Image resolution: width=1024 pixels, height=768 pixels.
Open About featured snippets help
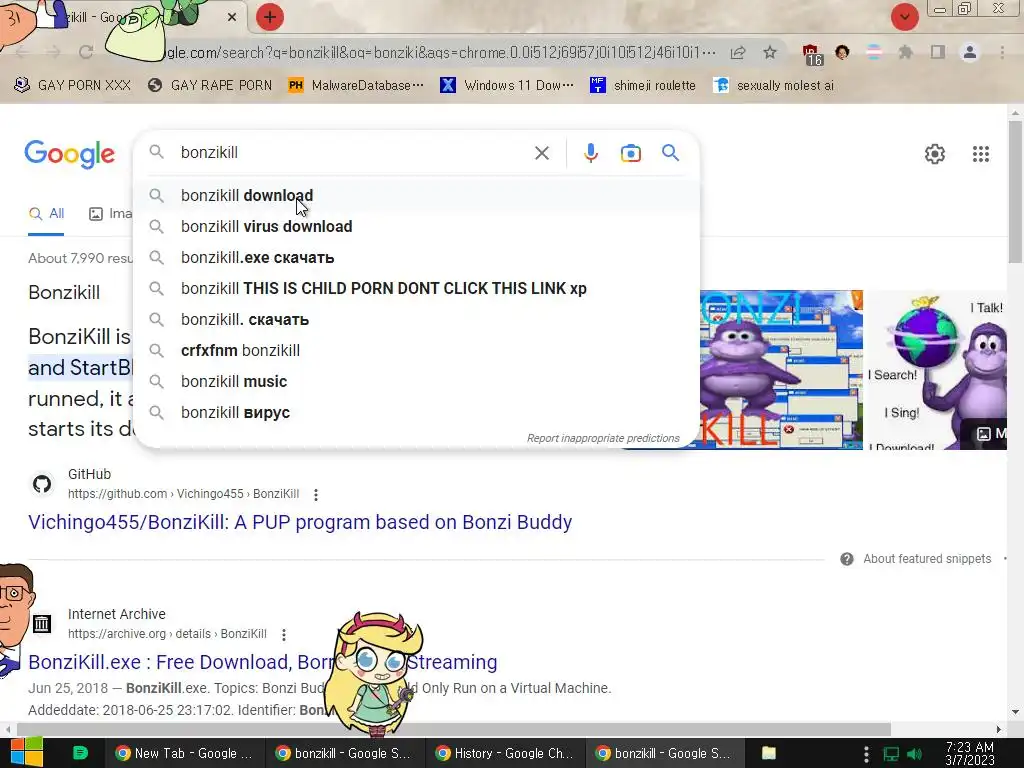(x=916, y=559)
